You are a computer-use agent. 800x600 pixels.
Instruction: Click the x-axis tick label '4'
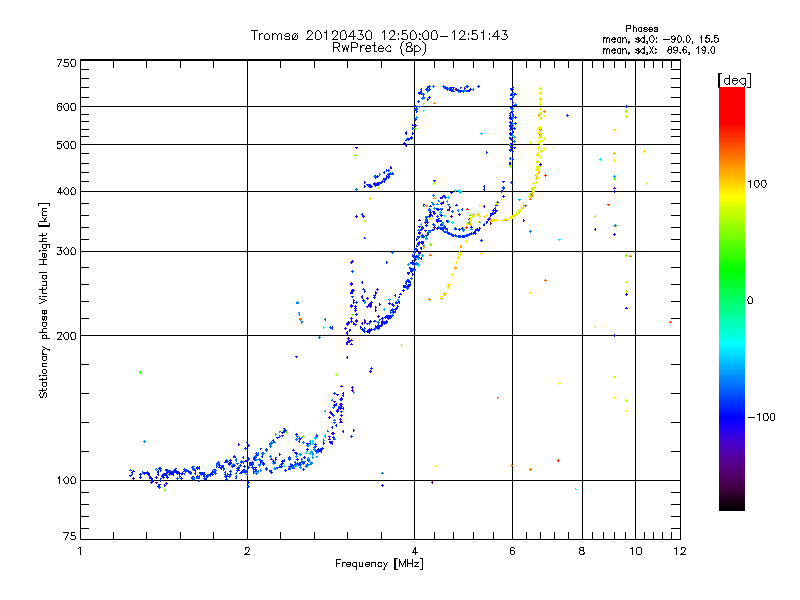(x=414, y=551)
